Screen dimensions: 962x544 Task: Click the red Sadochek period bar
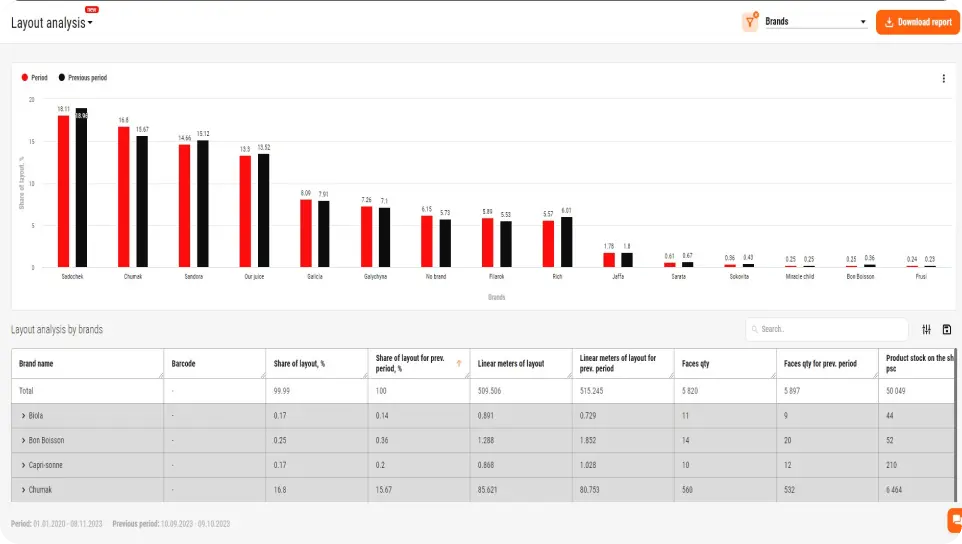63,191
